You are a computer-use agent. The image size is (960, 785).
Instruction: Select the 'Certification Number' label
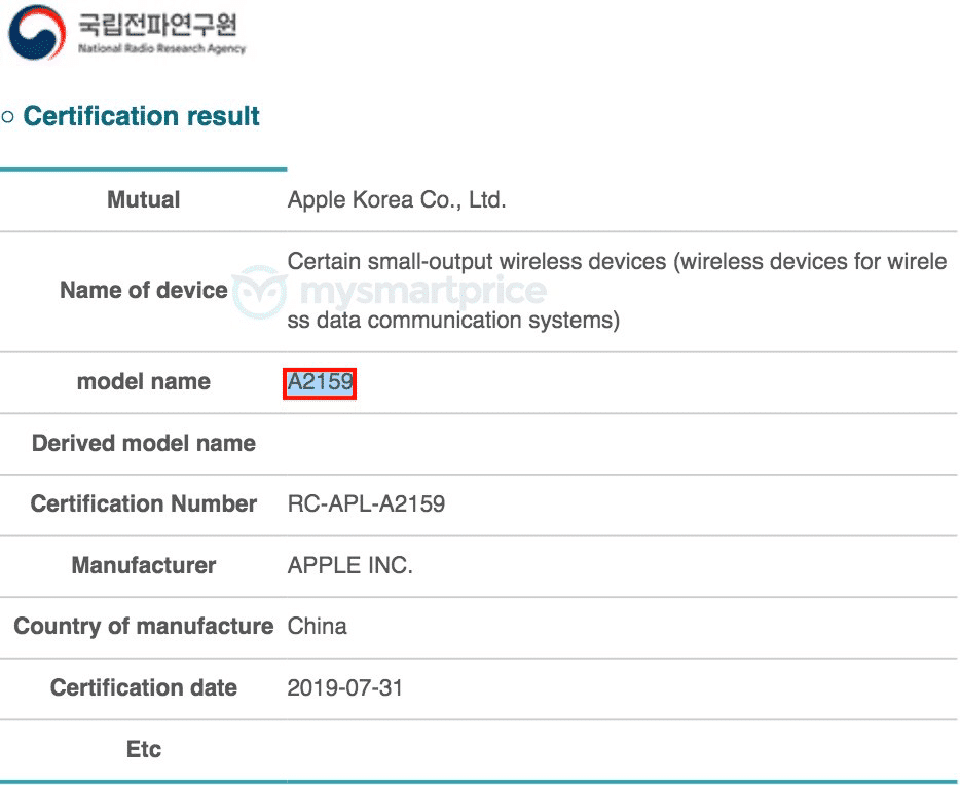[x=143, y=503]
